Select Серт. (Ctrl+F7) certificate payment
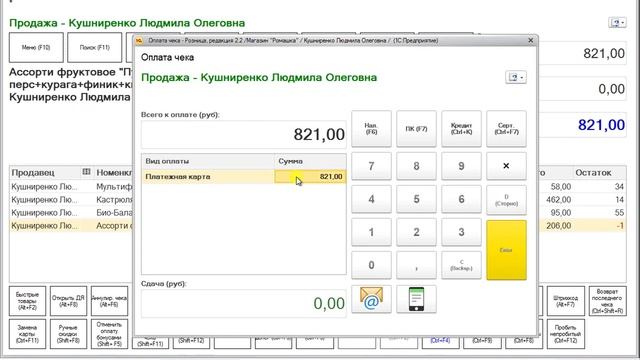Viewport: 640px width, 360px height. [x=506, y=129]
